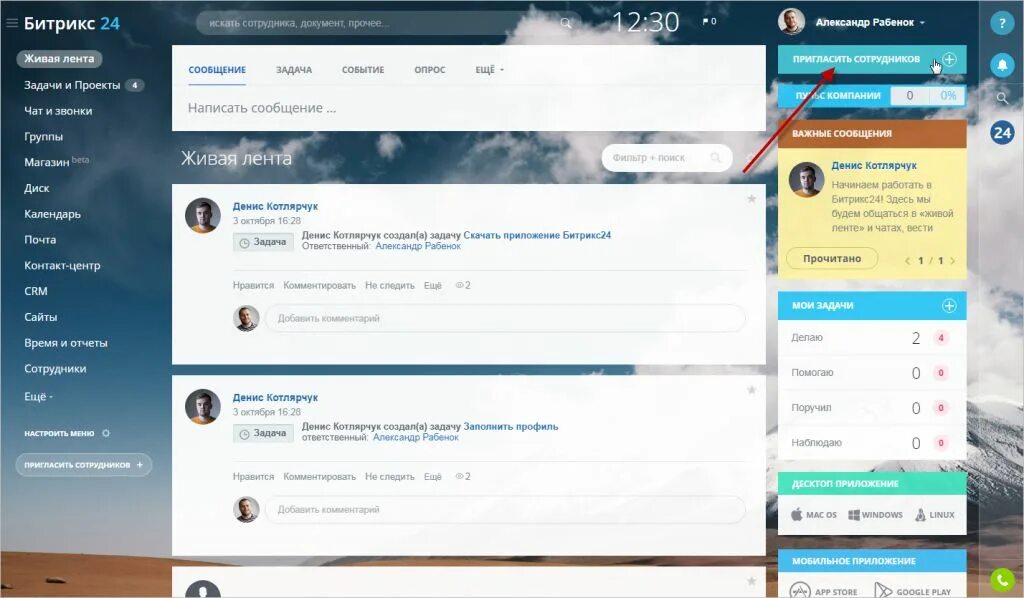Viewport: 1024px width, 598px height.
Task: Open the Наблюдаю tasks row
Action: 872,443
